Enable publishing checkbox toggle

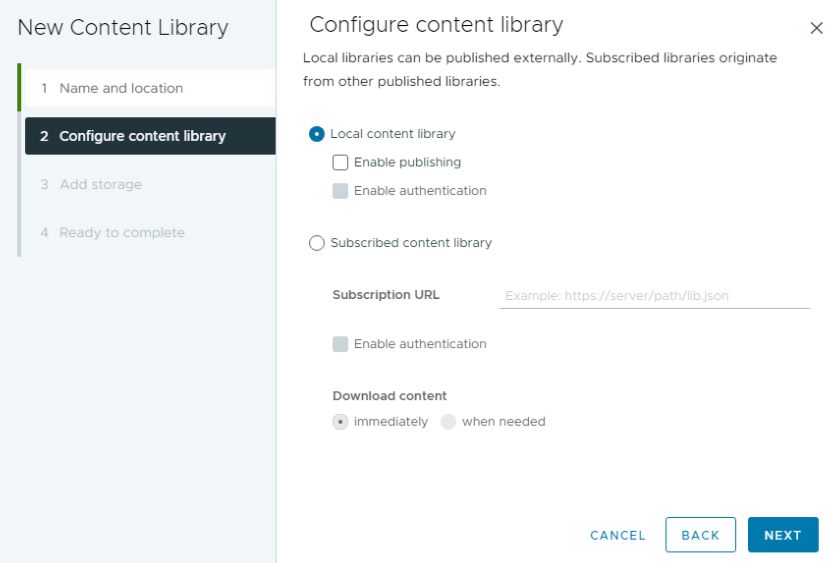click(x=340, y=162)
